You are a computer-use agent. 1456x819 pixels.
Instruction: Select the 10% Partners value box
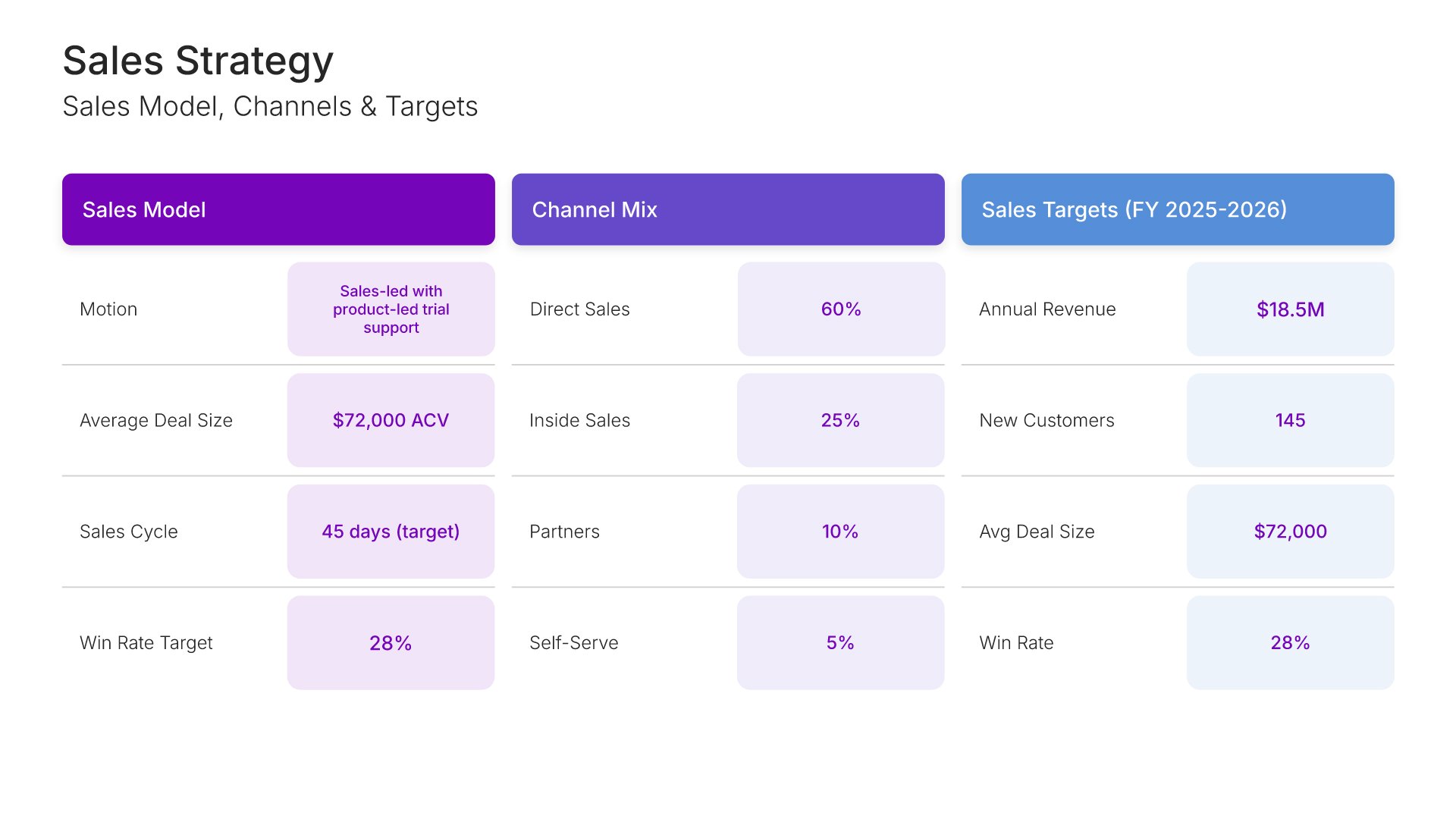(841, 532)
